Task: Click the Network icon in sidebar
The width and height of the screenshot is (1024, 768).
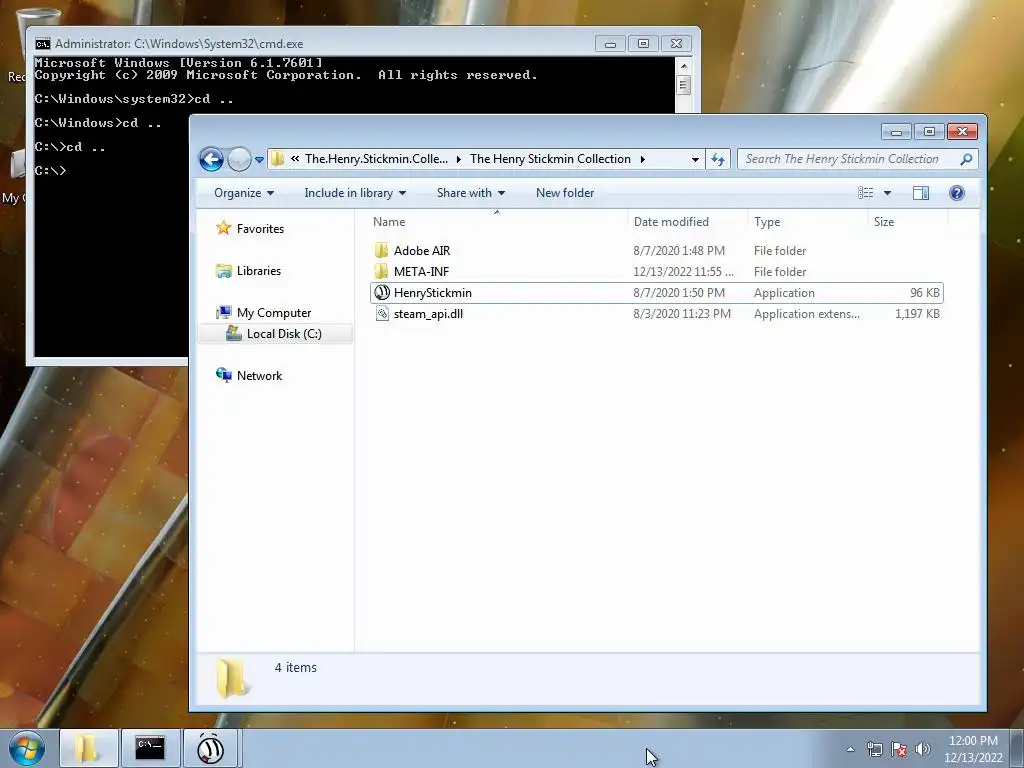Action: 223,375
